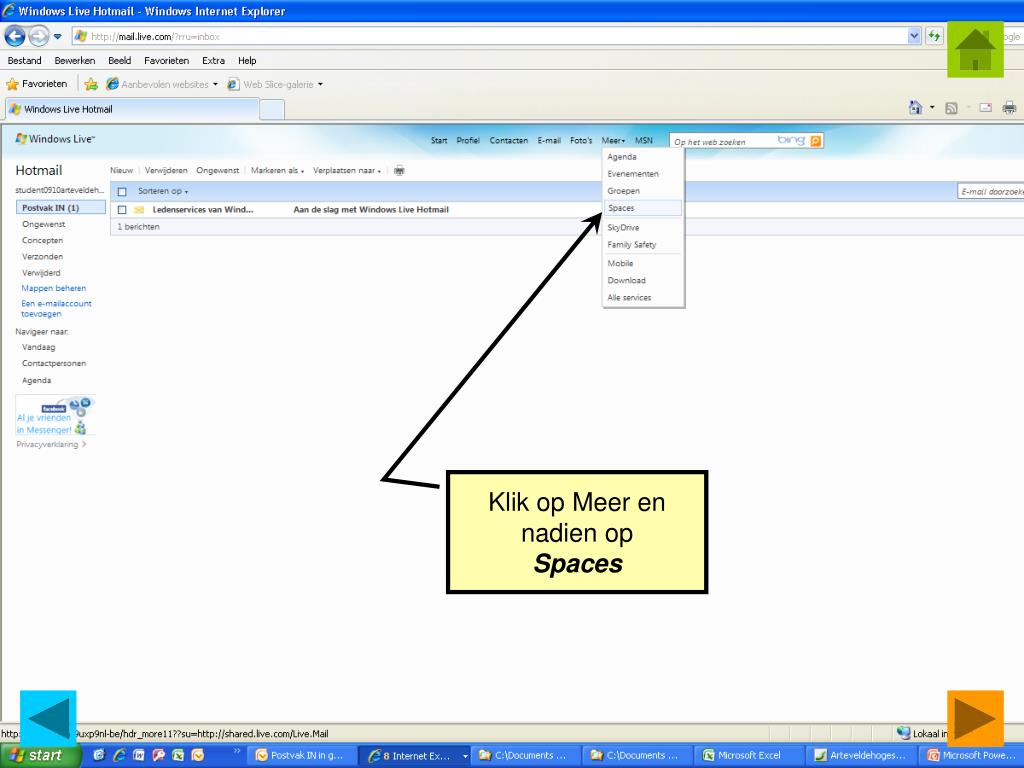This screenshot has height=768, width=1024.
Task: Choose Spaces from the Meer menu
Action: click(643, 208)
